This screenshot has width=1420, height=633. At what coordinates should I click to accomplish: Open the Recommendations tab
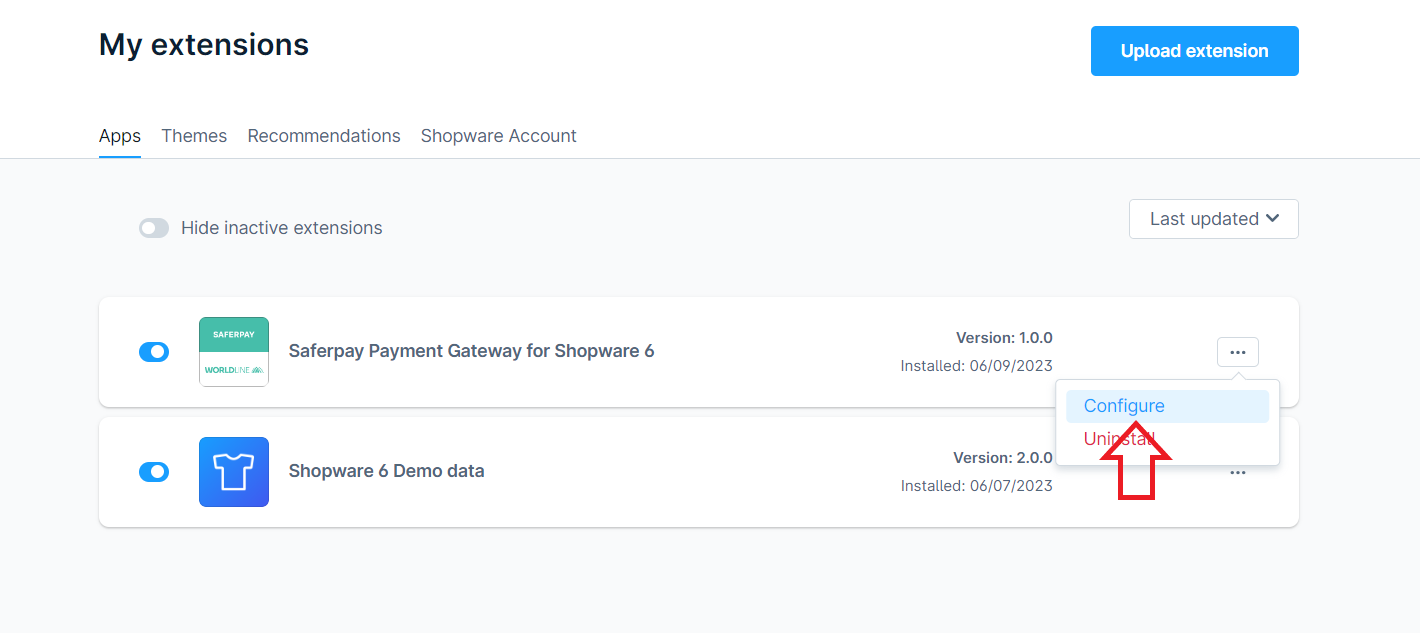(x=324, y=136)
